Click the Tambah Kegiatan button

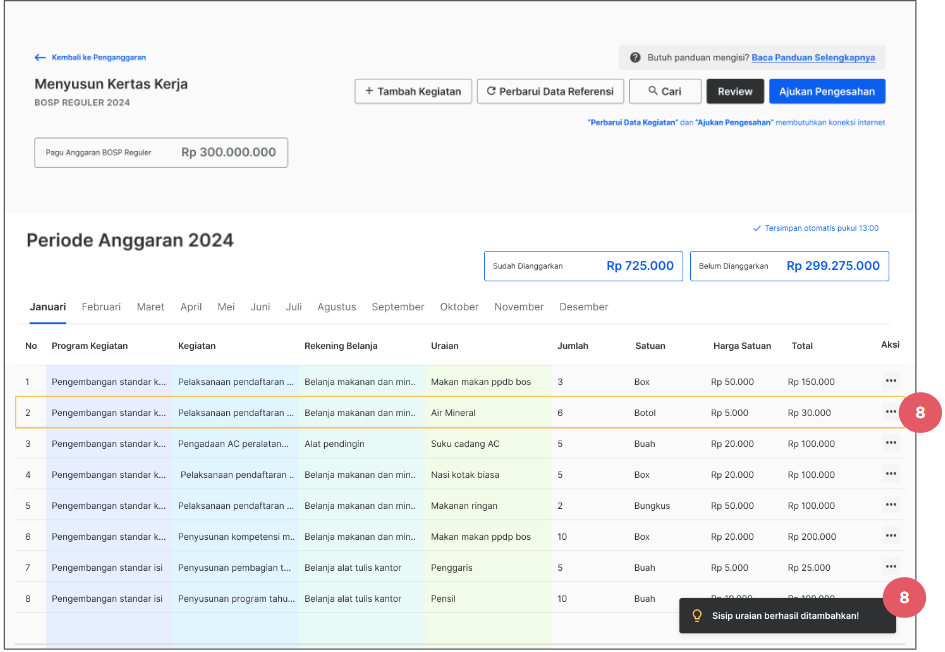[413, 92]
